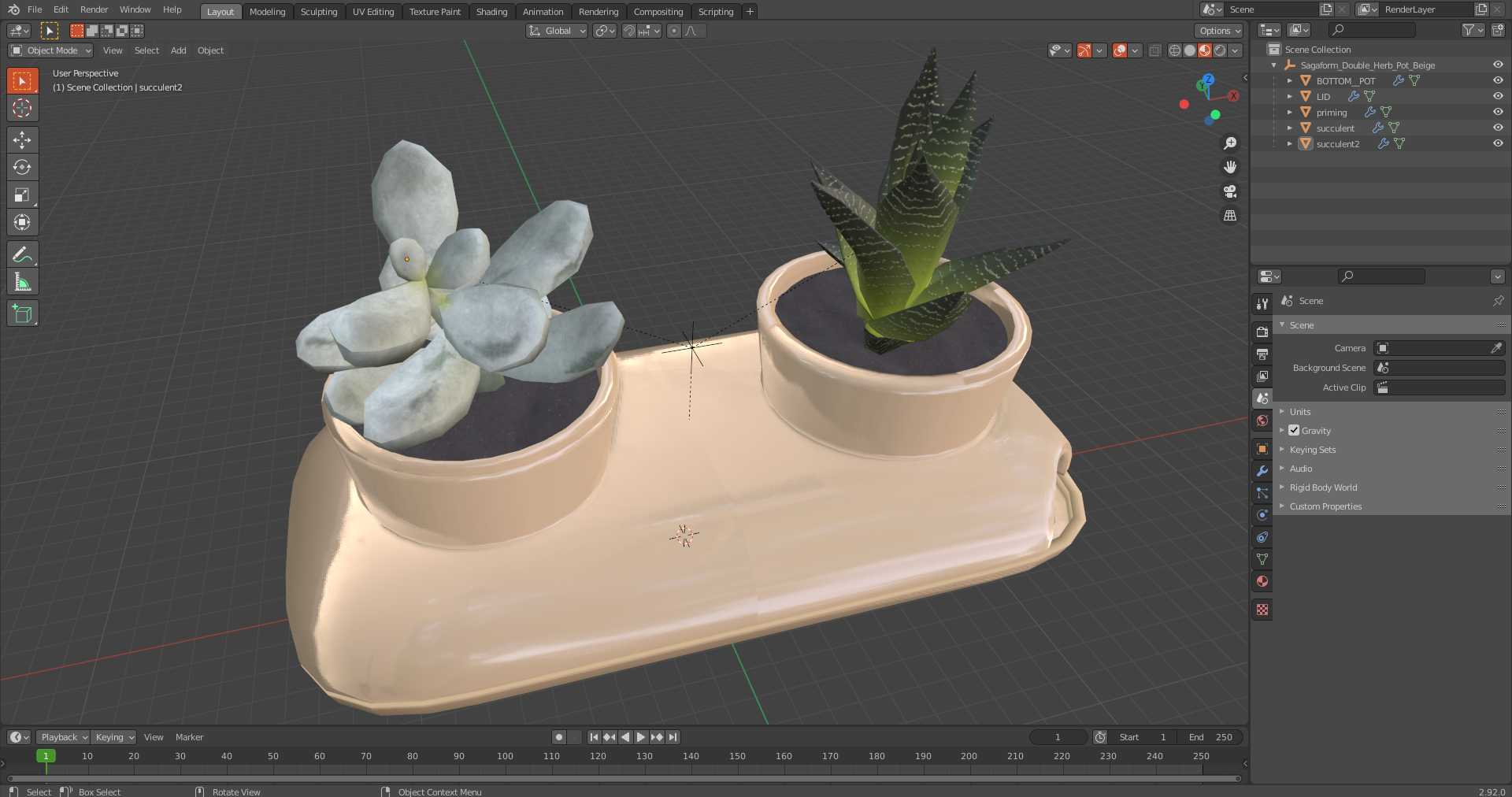Switch to UV Editing workspace
1512x797 pixels.
click(x=373, y=12)
